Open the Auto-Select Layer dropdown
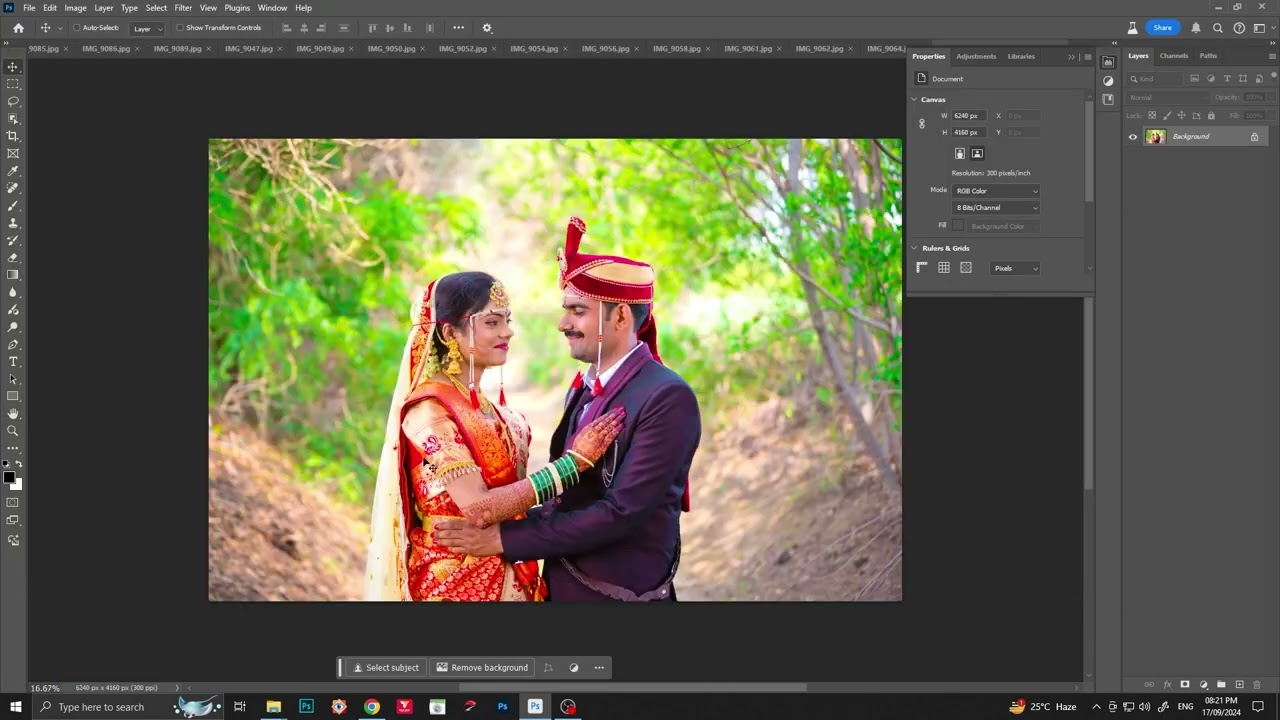Viewport: 1280px width, 720px height. 147,28
